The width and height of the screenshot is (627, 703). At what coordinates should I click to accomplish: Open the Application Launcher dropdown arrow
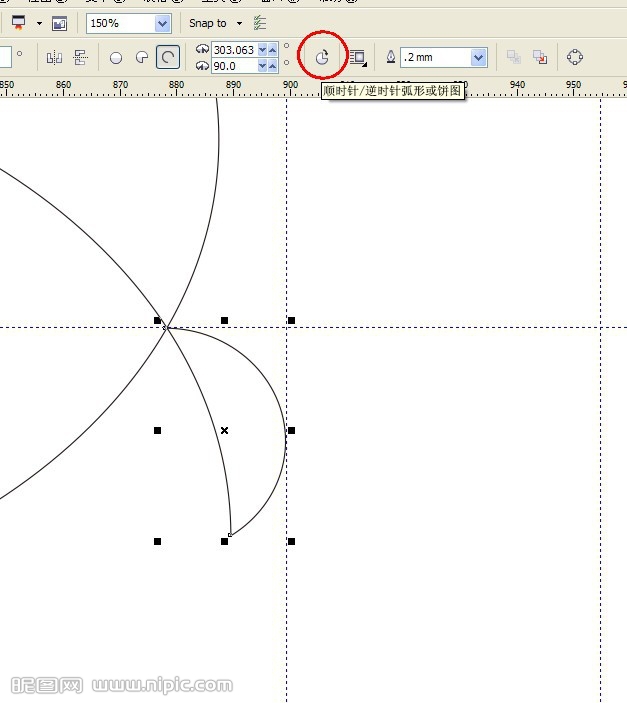pos(39,23)
